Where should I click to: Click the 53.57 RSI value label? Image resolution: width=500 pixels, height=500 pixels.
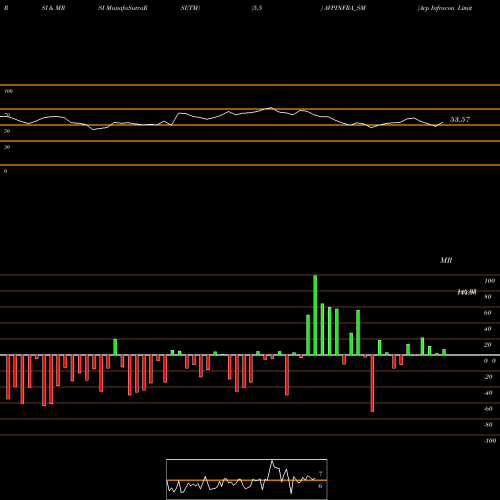pyautogui.click(x=460, y=119)
